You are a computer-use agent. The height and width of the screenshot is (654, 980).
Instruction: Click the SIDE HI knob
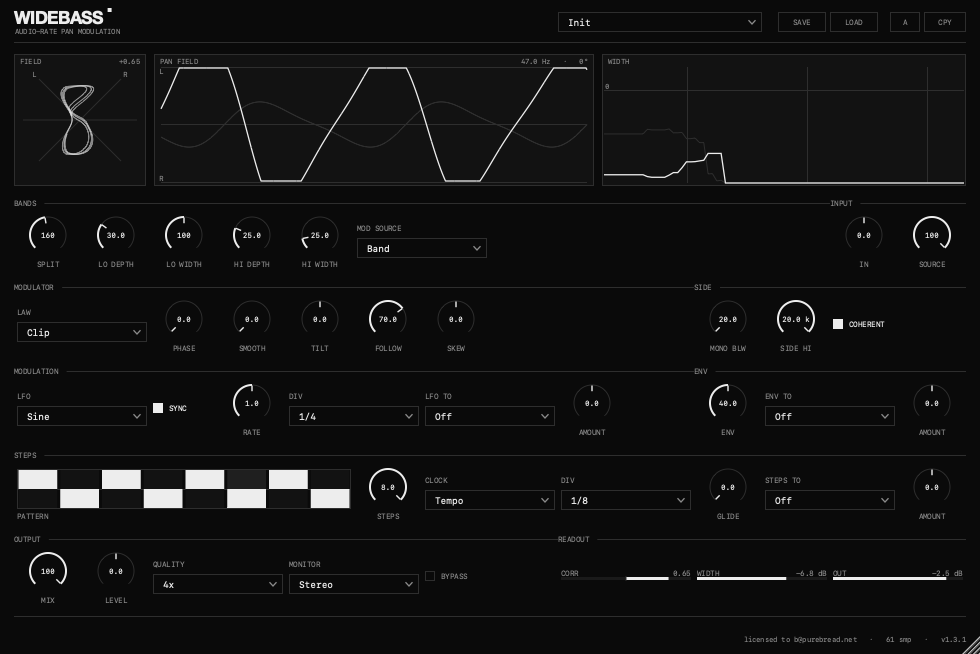tap(796, 319)
